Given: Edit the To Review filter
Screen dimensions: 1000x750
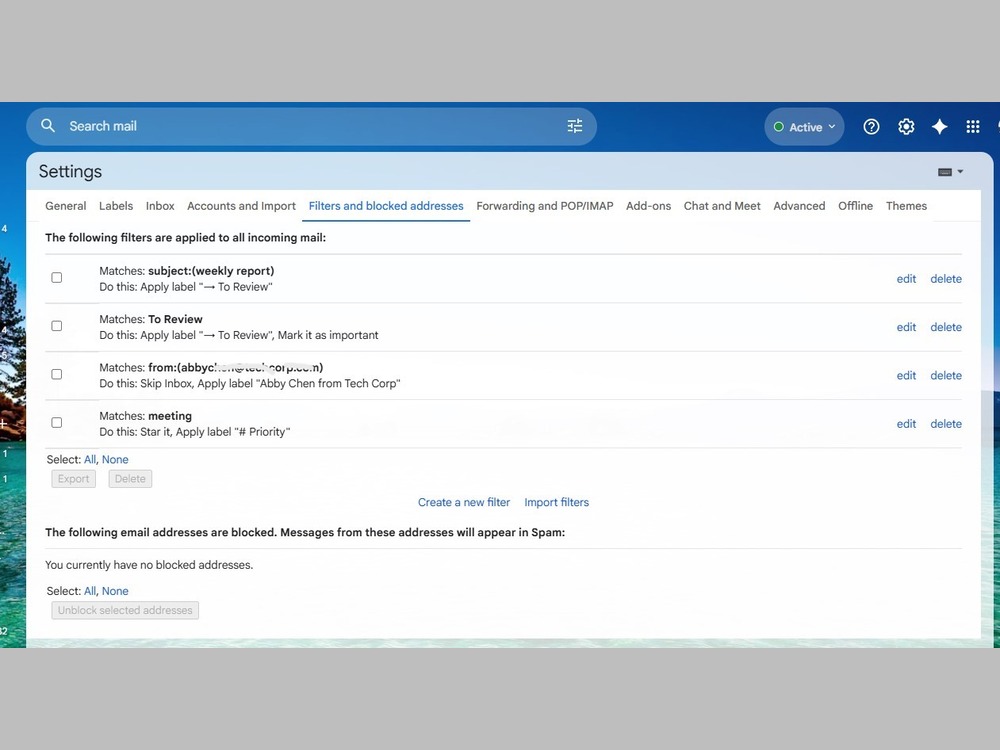Looking at the screenshot, I should (x=906, y=327).
